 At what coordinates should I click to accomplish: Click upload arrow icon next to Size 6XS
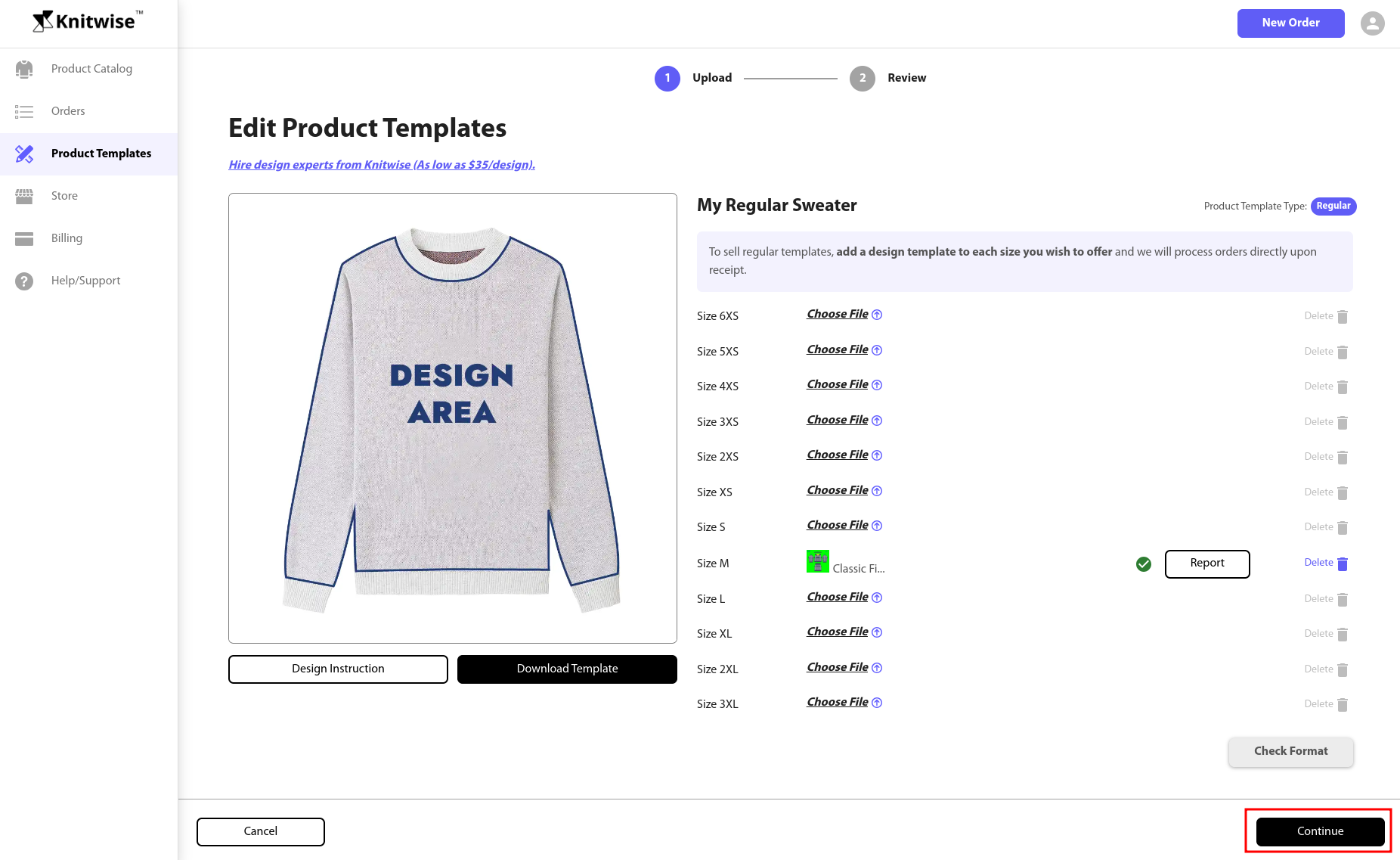(x=877, y=315)
